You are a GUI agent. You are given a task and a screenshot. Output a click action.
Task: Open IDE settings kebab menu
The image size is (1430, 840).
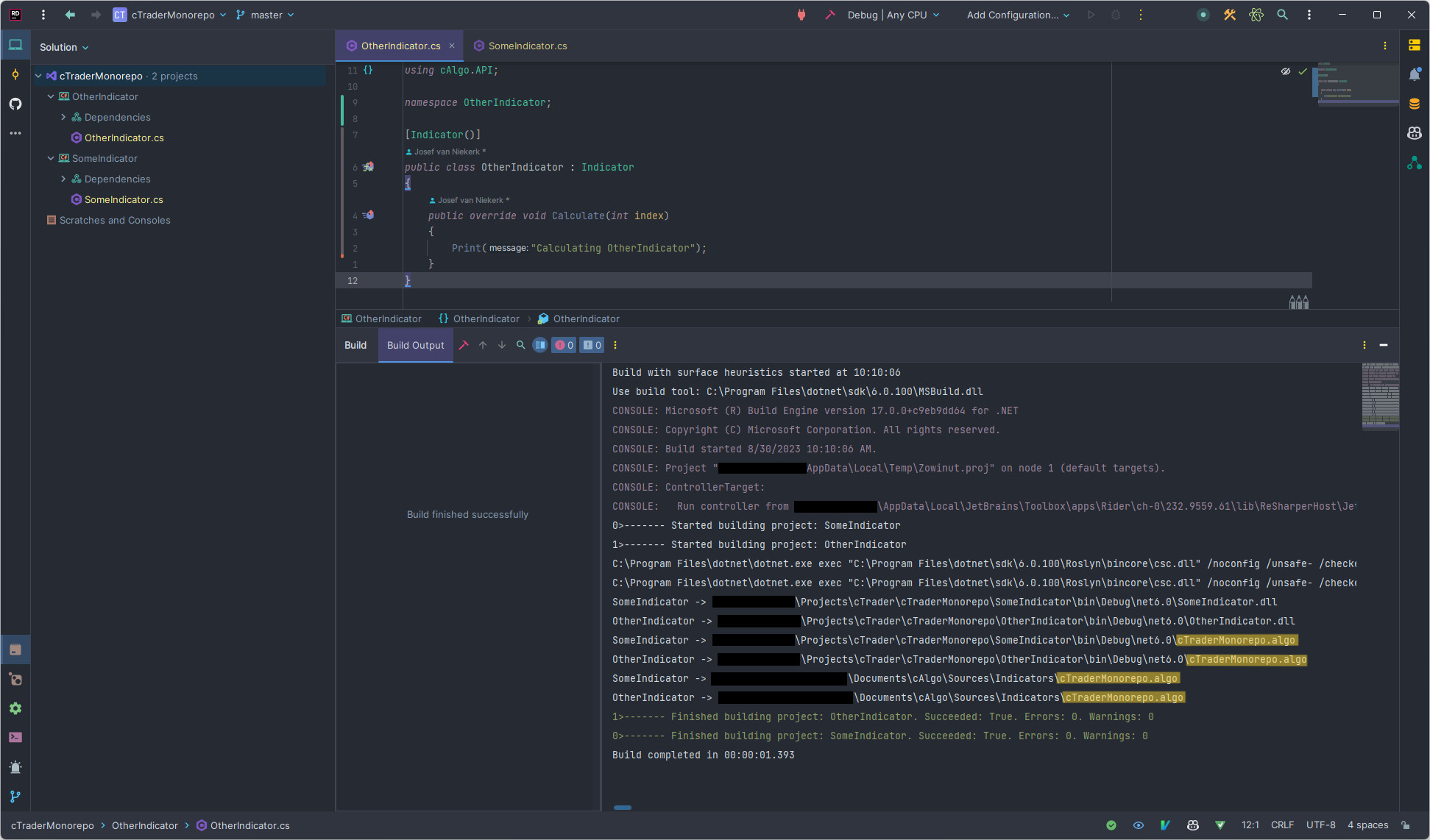click(1309, 15)
